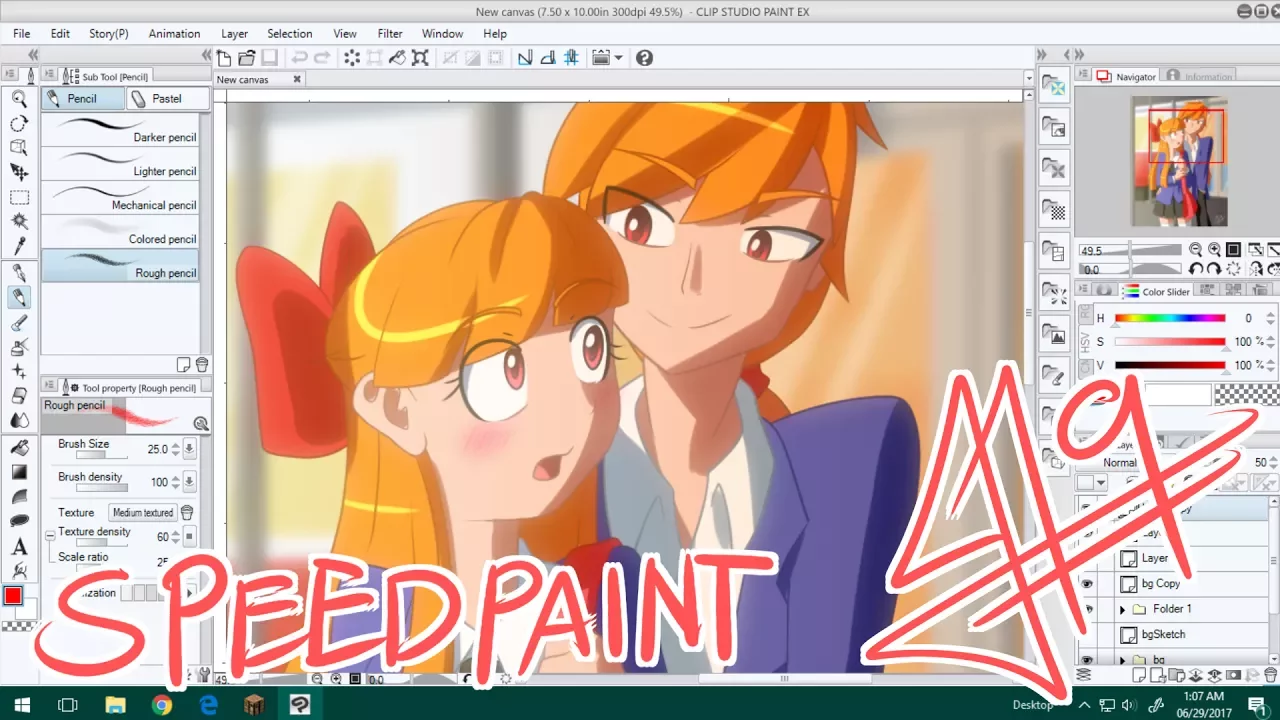1280x720 pixels.
Task: Click the Open file icon in command bar
Action: pos(247,58)
